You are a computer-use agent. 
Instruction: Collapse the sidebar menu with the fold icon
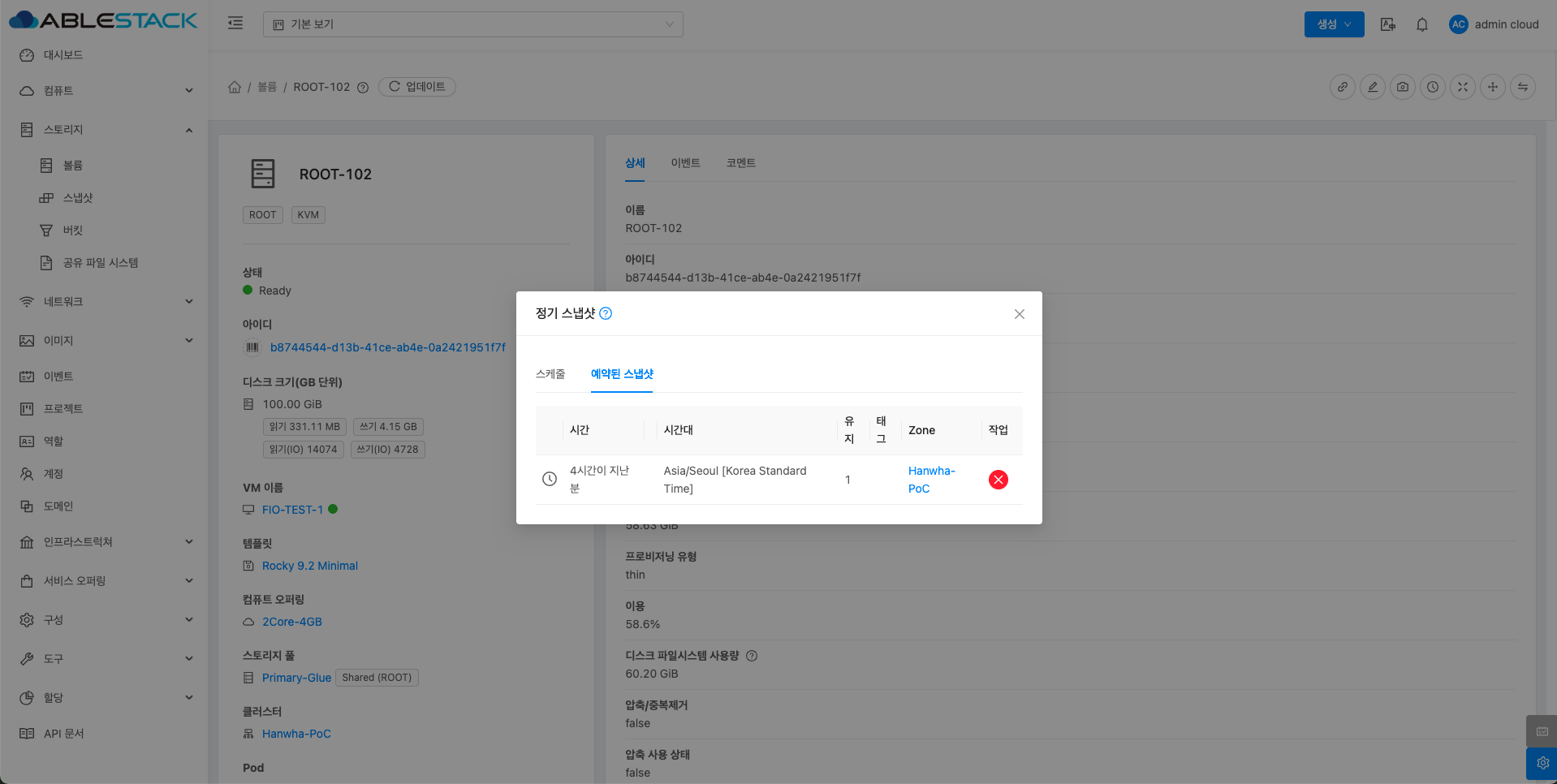(x=235, y=24)
